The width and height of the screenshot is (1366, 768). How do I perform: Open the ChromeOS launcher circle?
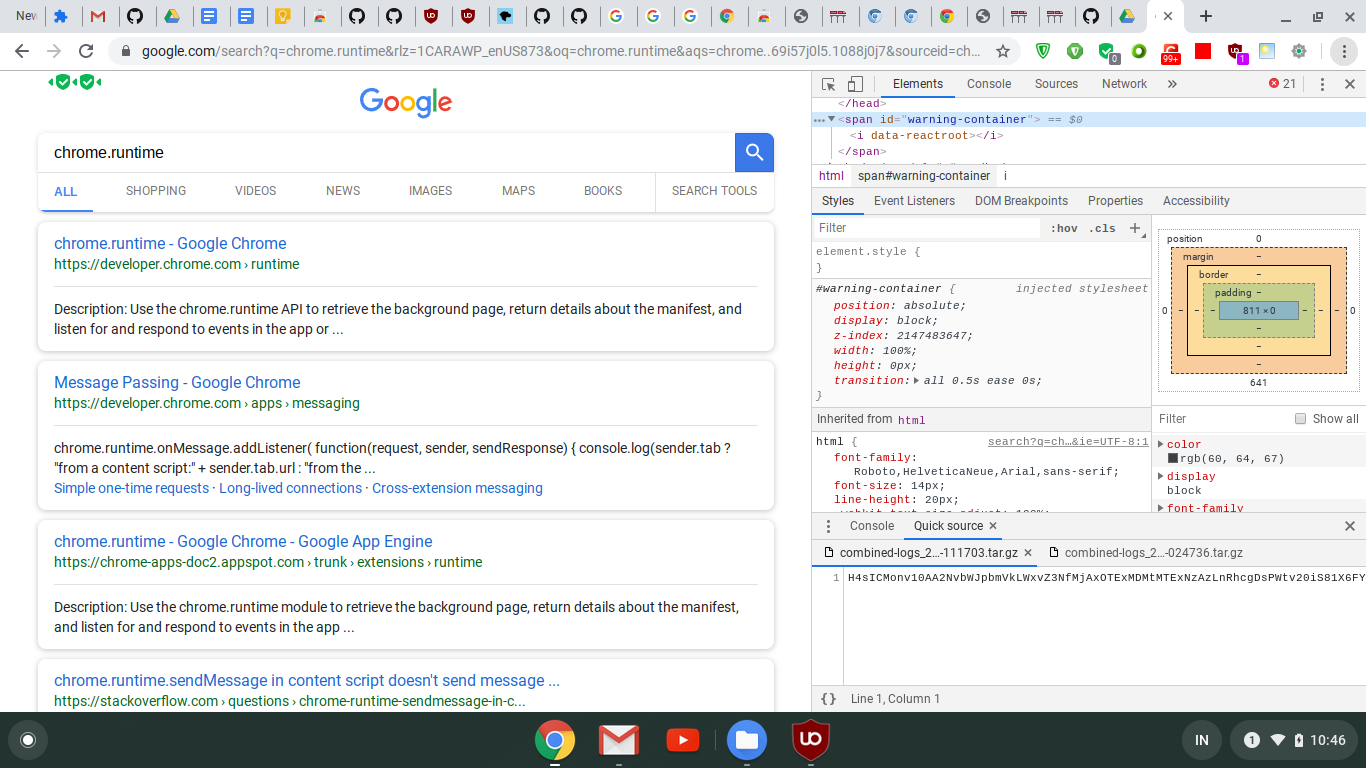(x=28, y=740)
